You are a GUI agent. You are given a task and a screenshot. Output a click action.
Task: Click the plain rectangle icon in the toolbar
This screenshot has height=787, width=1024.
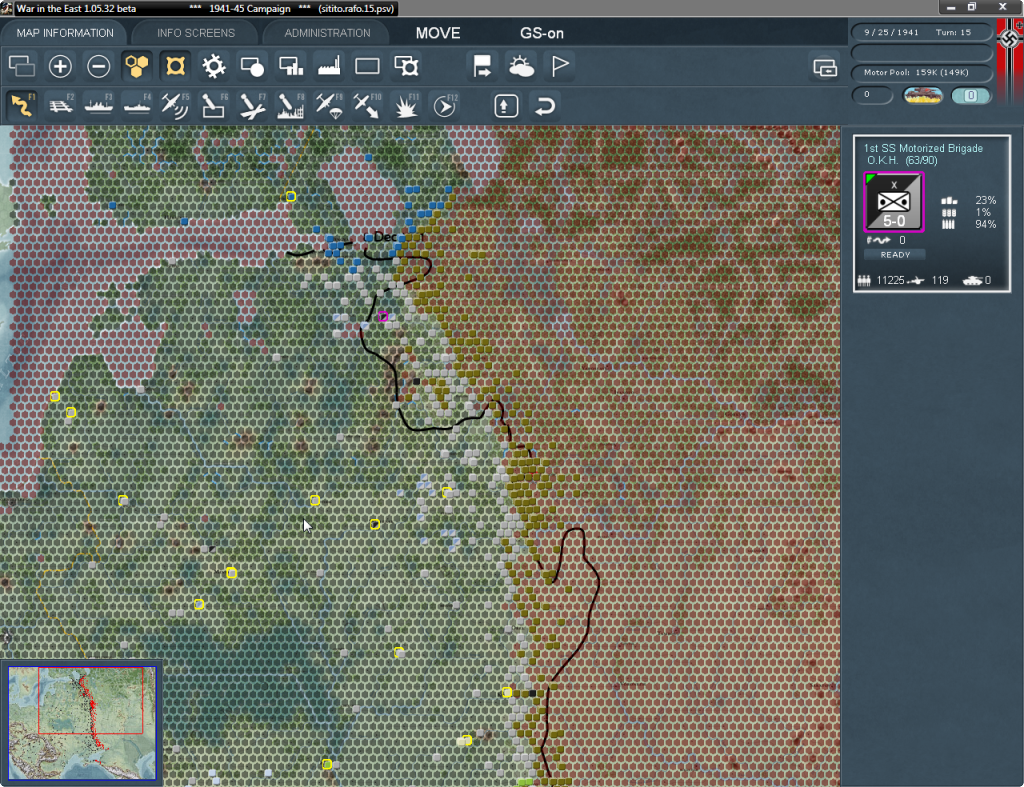pyautogui.click(x=367, y=66)
